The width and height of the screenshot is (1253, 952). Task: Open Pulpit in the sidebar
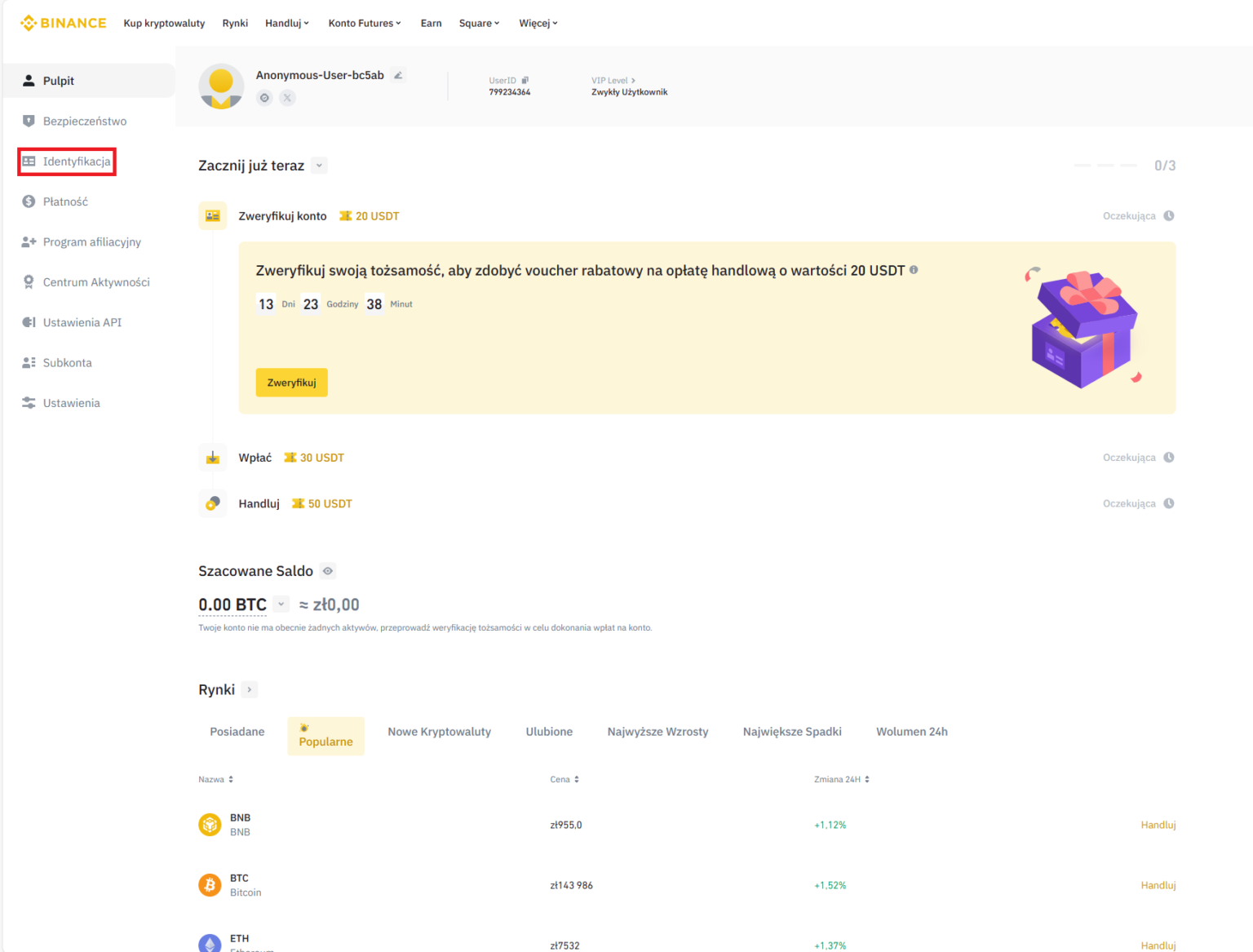88,81
